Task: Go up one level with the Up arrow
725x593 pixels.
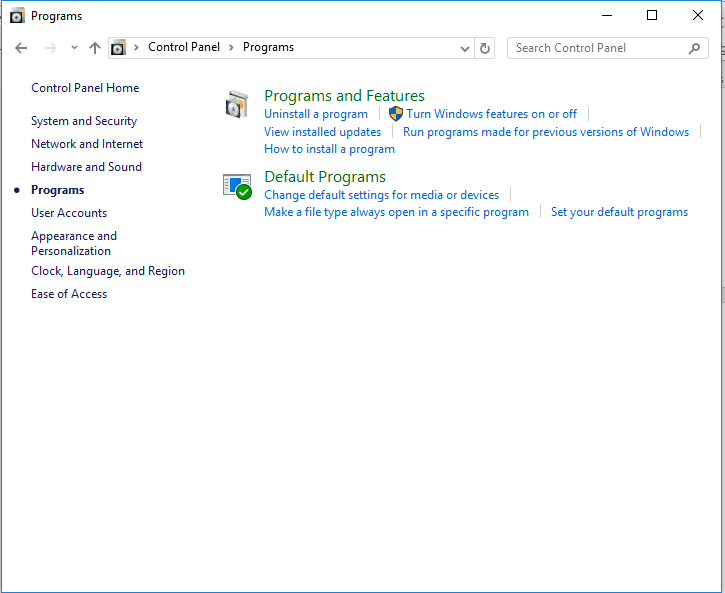Action: coord(95,48)
